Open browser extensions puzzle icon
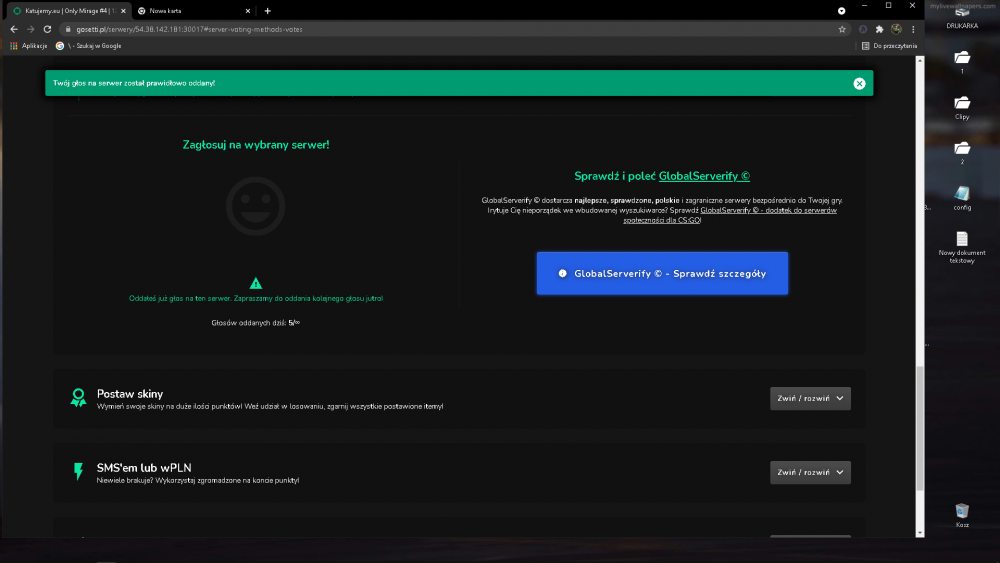 (879, 29)
